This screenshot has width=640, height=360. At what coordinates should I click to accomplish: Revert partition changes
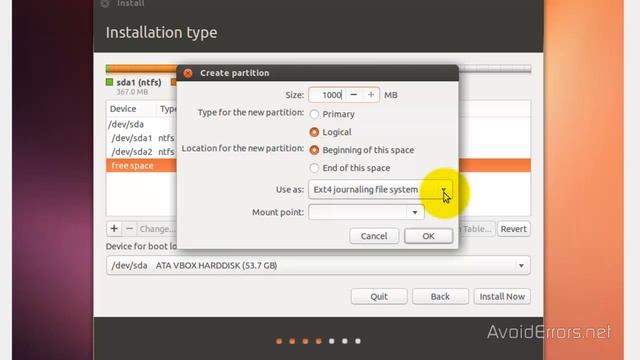pos(513,229)
